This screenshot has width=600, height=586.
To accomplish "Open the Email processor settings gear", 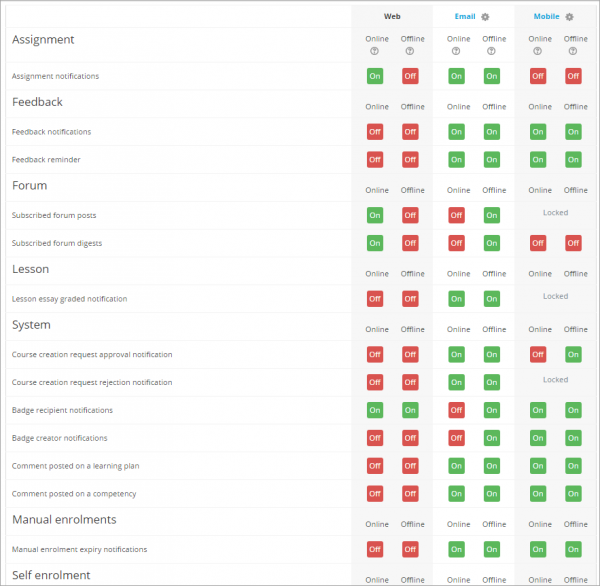I will pos(485,17).
